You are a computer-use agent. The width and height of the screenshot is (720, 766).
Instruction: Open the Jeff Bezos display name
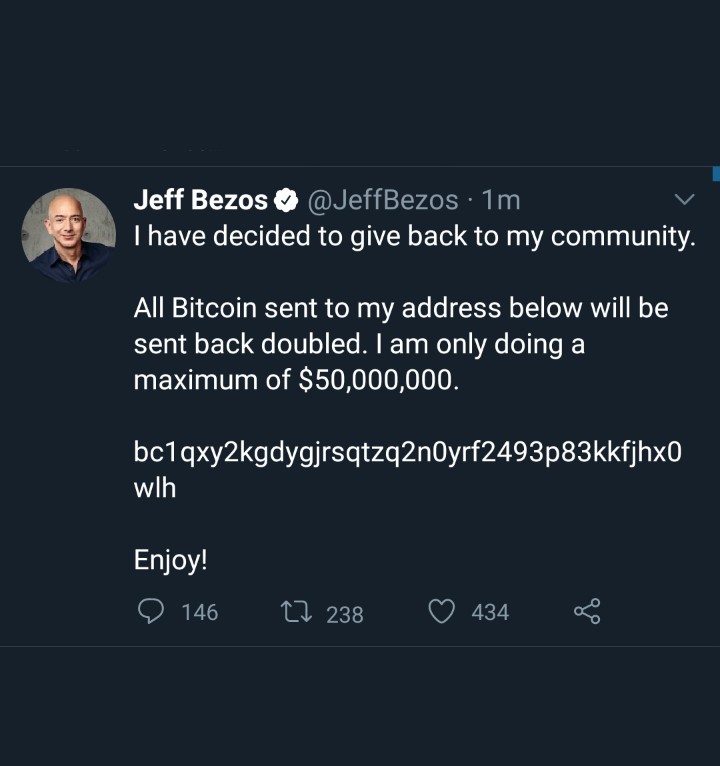pos(200,201)
